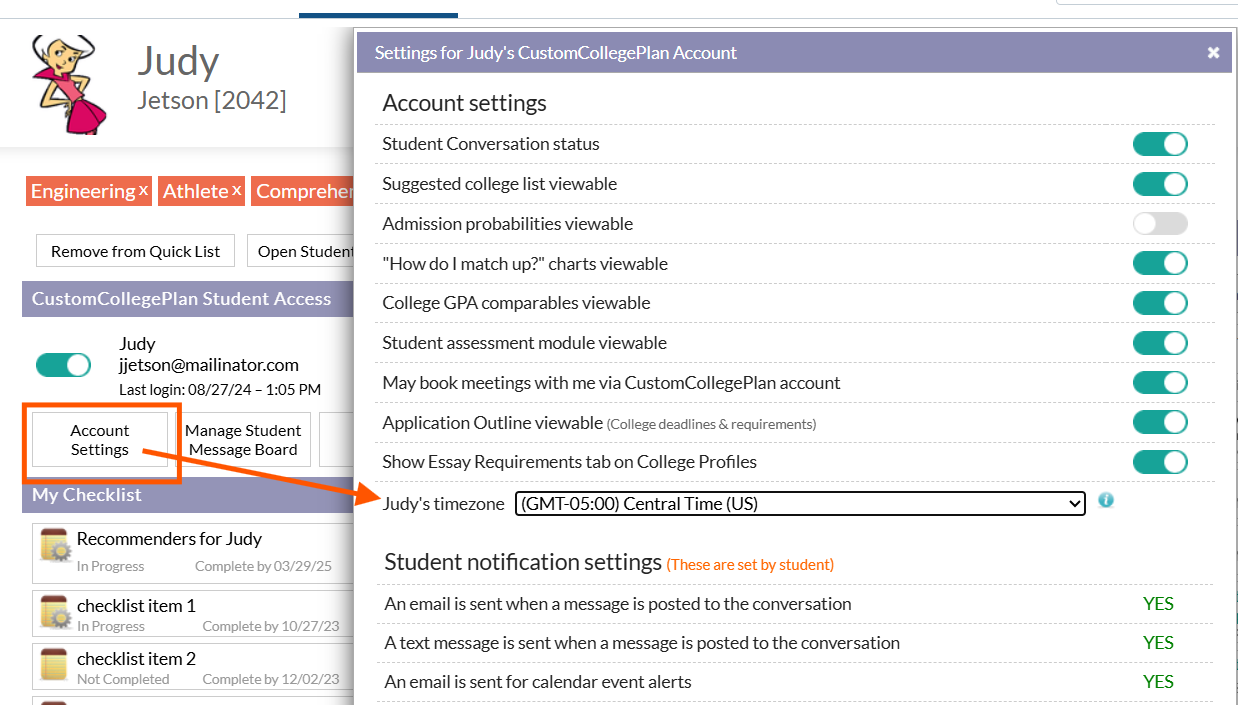The image size is (1238, 705).
Task: Click YES for email on conversation message
Action: [1158, 603]
